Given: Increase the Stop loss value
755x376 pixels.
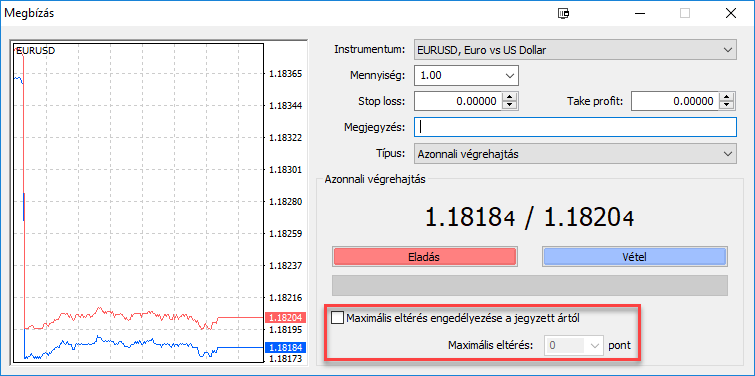Looking at the screenshot, I should 510,97.
